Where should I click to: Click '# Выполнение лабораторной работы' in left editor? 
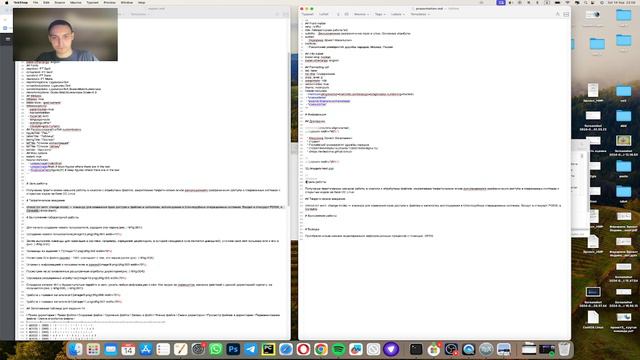[x=53, y=218]
